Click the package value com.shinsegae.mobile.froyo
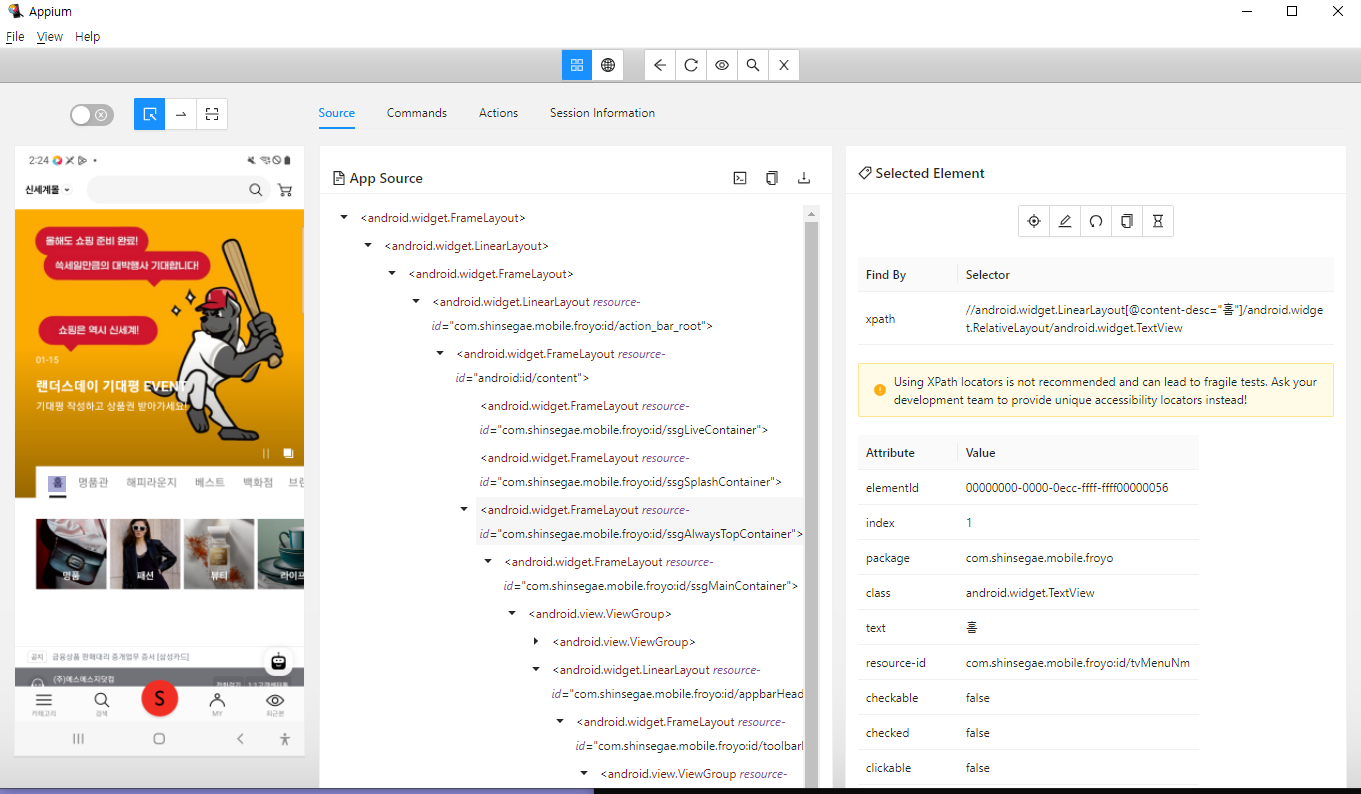This screenshot has width=1361, height=794. coord(1039,558)
